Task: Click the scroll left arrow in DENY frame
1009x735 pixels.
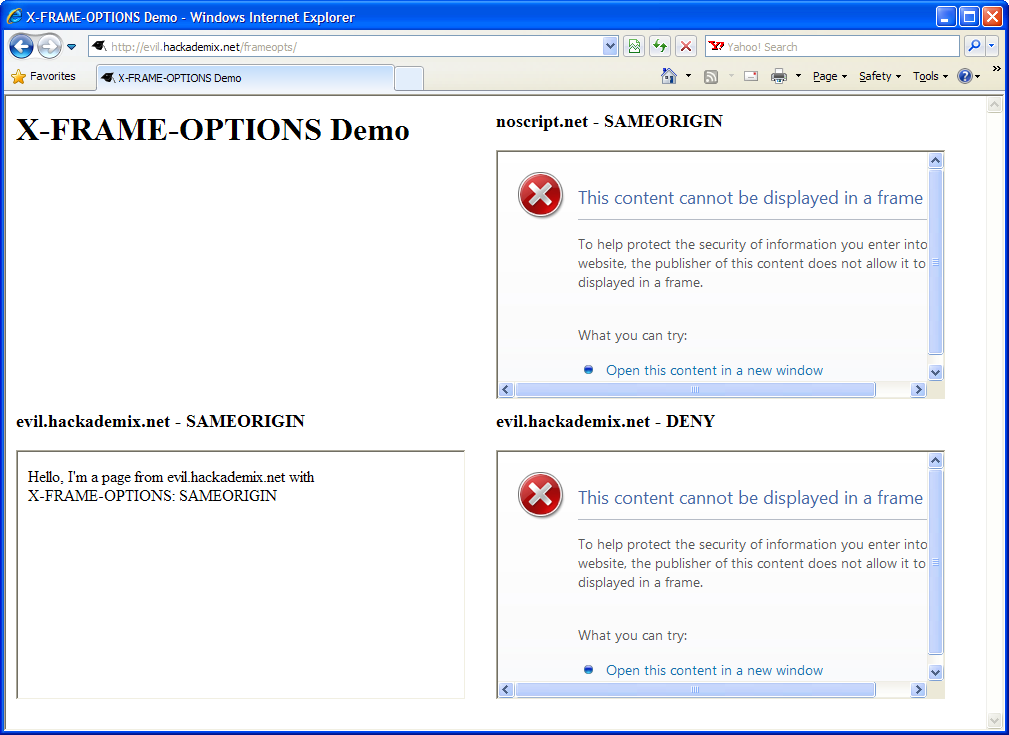Action: [506, 689]
